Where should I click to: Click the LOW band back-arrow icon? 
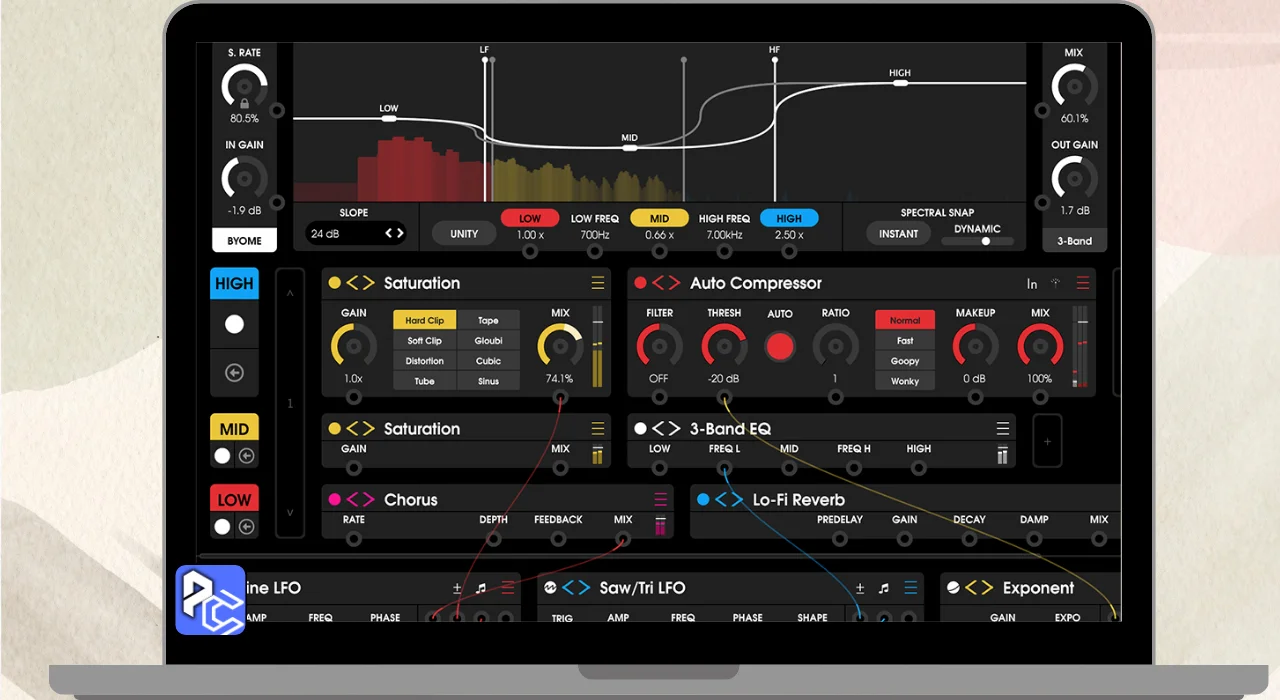[x=246, y=527]
